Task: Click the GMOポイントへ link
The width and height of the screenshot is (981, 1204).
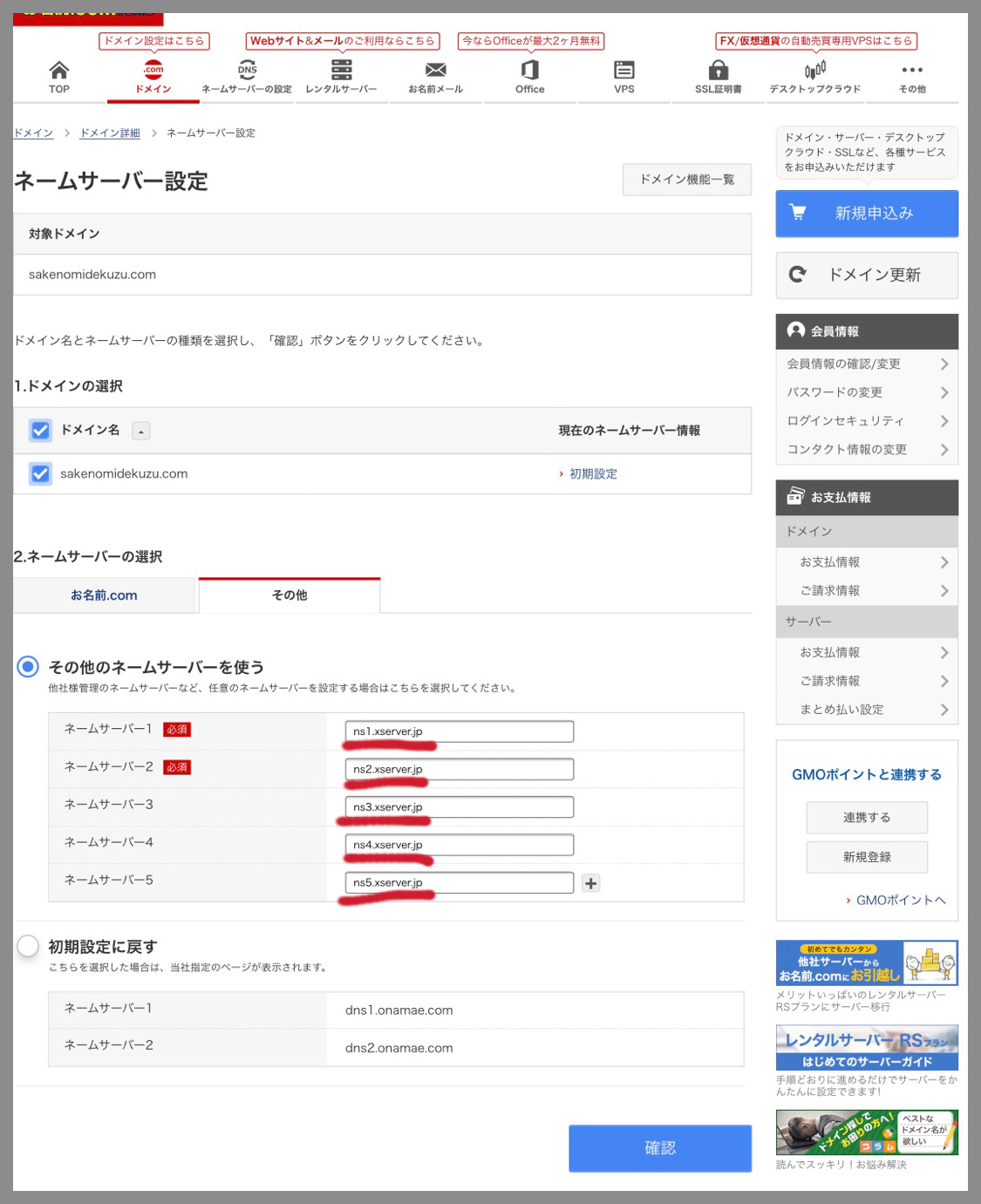Action: point(900,900)
